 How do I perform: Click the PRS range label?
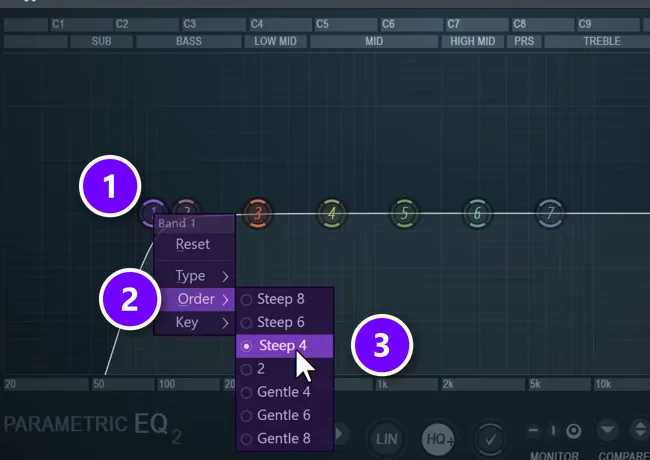(x=524, y=41)
